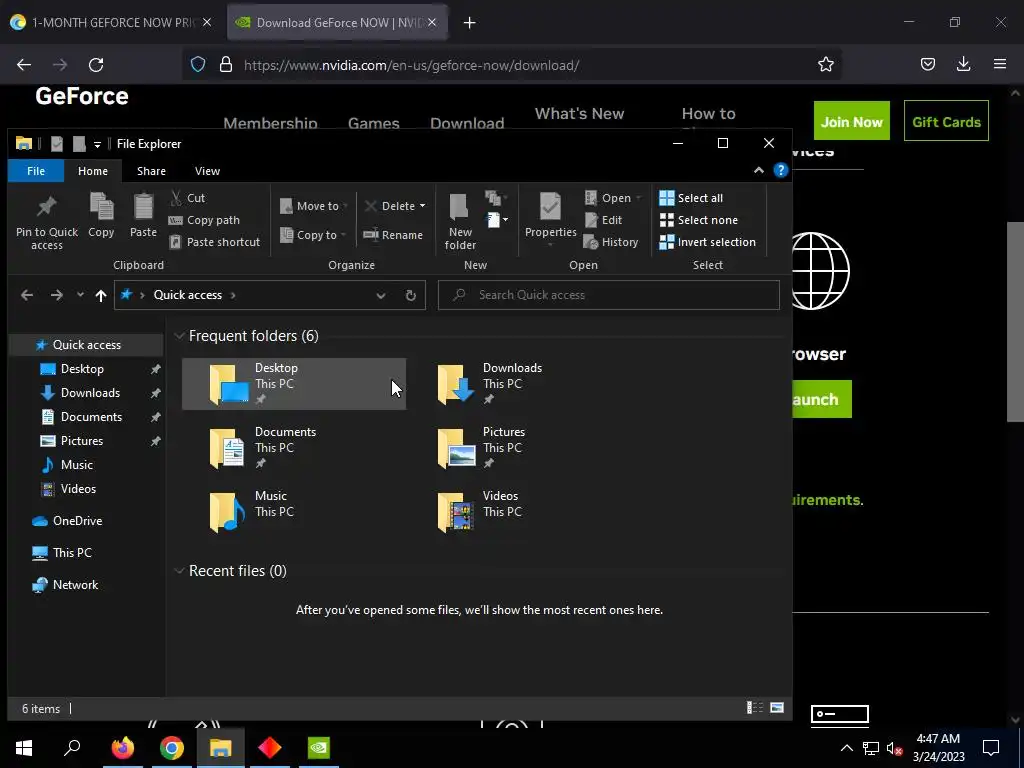Select the Documents folder in Frequent folders
Image resolution: width=1024 pixels, height=768 pixels.
[294, 448]
